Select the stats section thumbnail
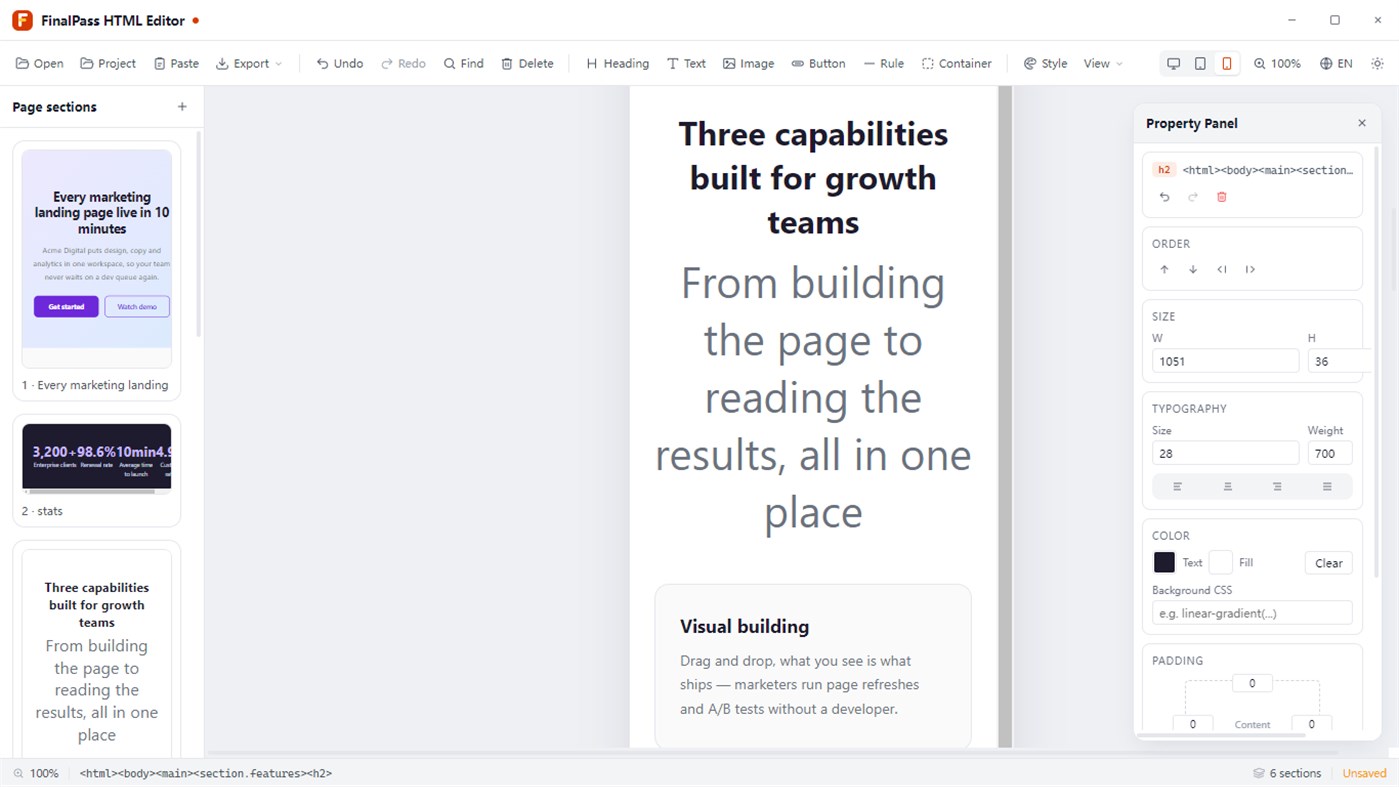1399x787 pixels. pos(97,459)
